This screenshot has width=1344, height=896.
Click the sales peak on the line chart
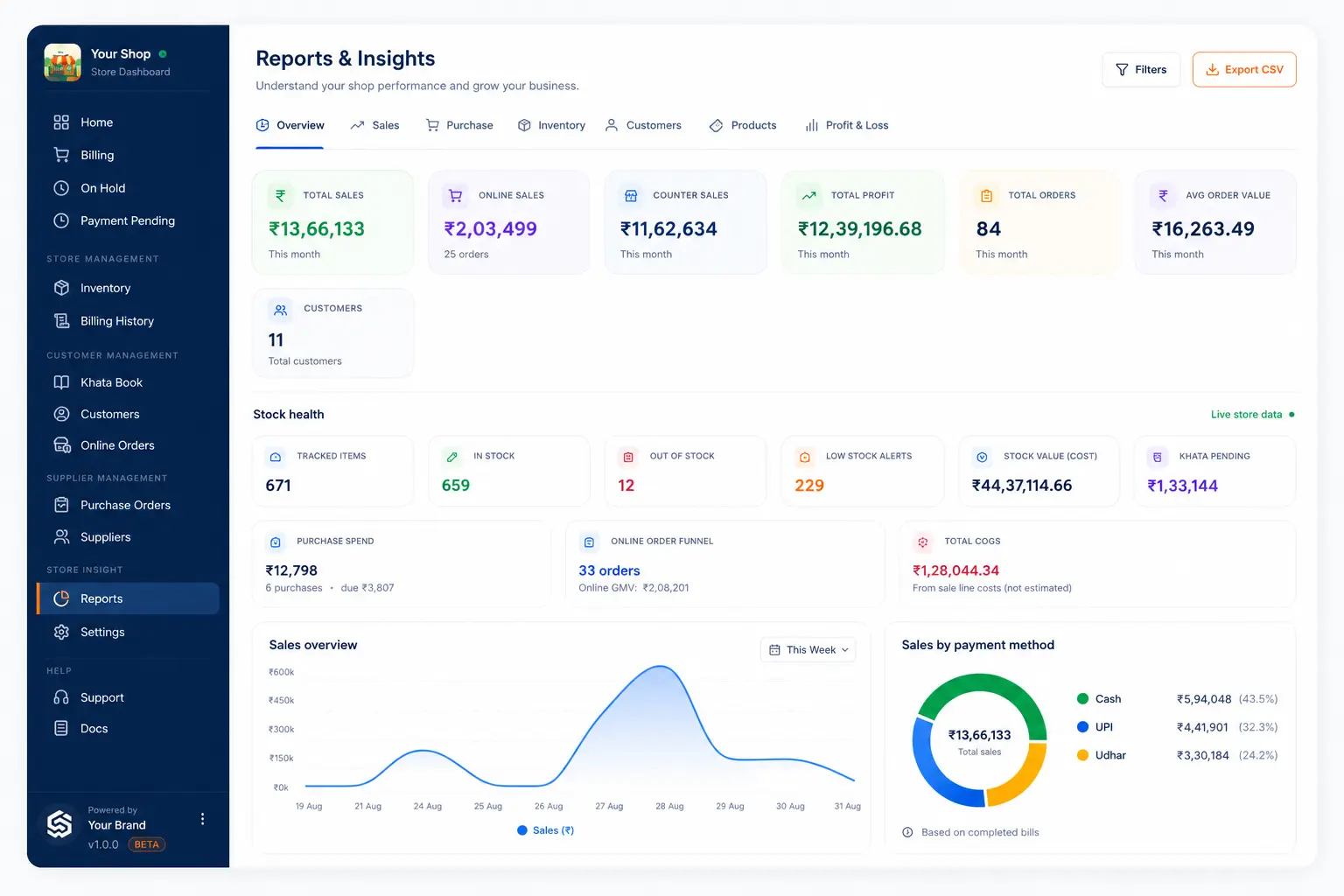(x=661, y=667)
